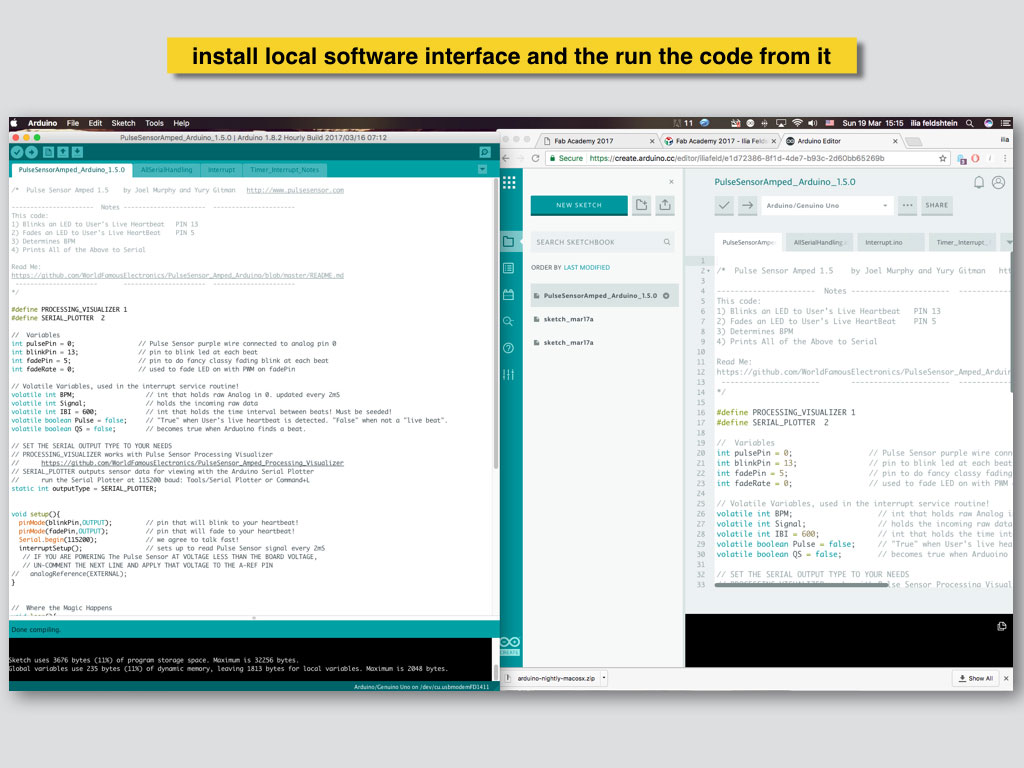
Task: Click horizontal scrollbar of web code editor
Action: click(801, 585)
